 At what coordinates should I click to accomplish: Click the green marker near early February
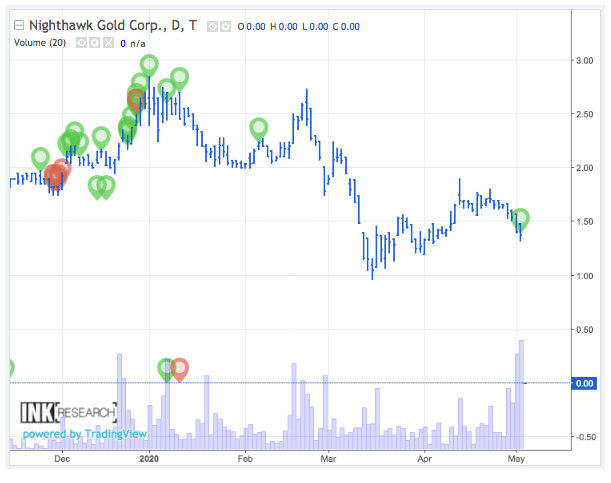pyautogui.click(x=259, y=128)
